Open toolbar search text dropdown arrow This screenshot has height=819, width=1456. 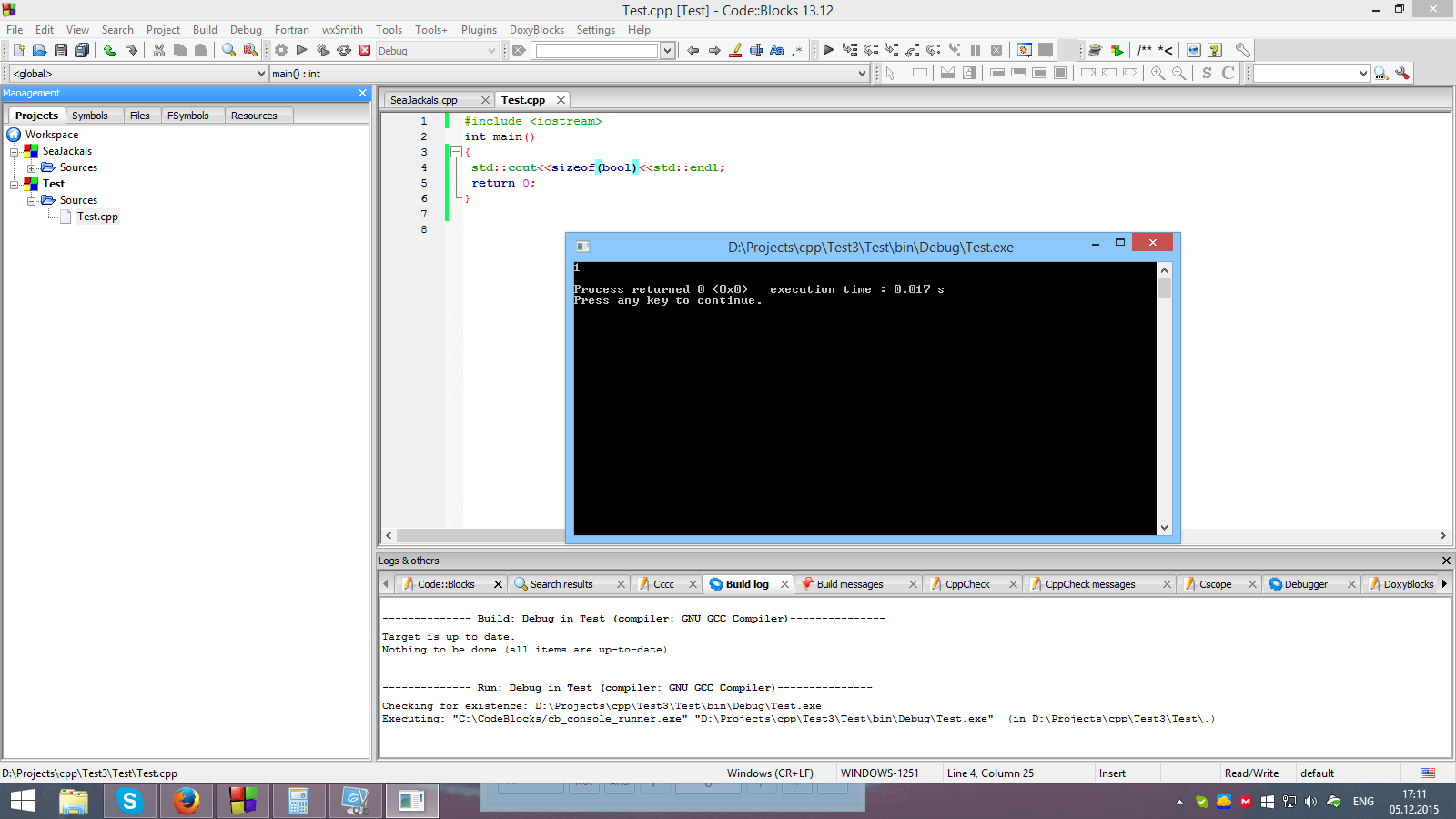tap(667, 51)
